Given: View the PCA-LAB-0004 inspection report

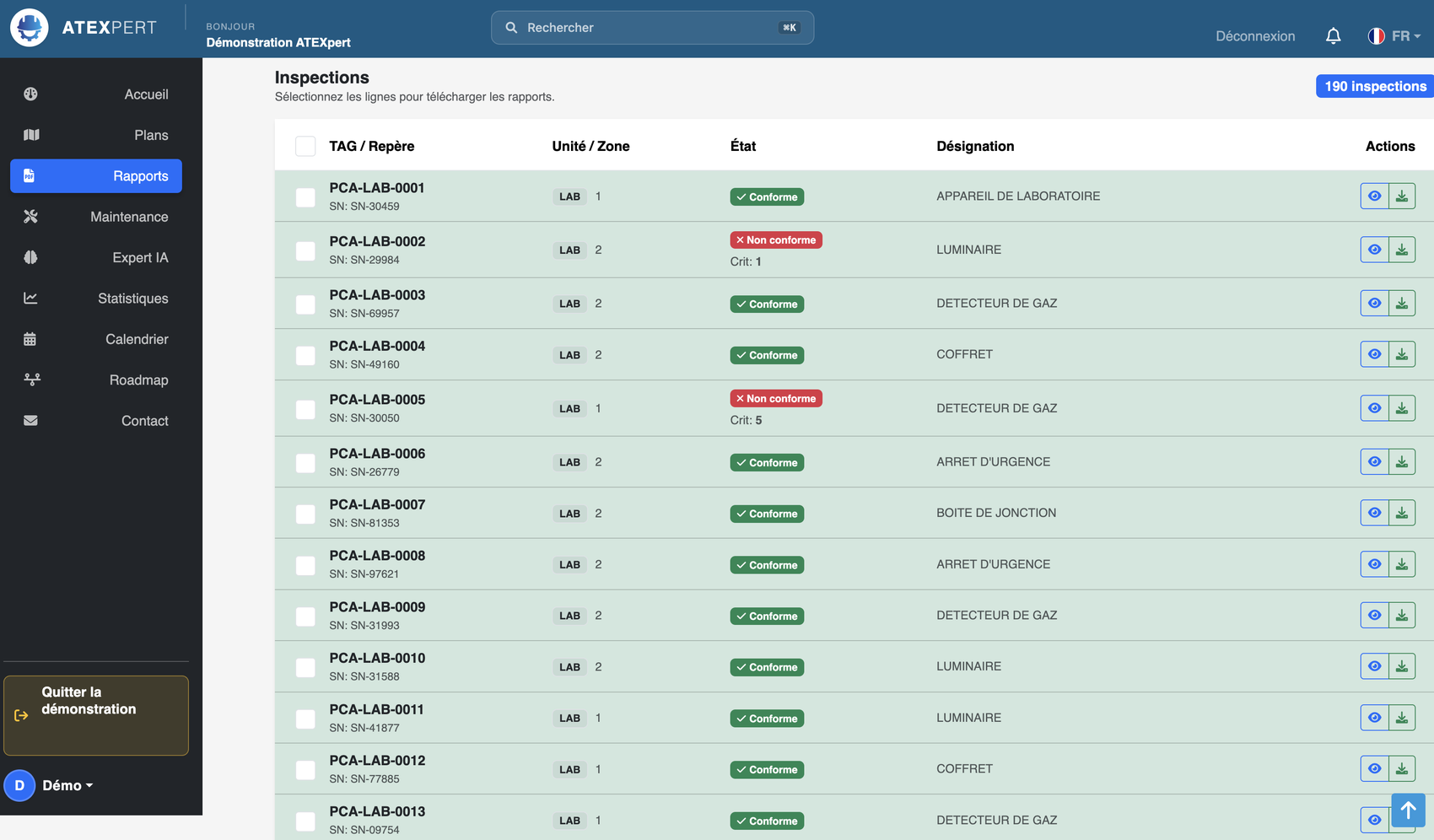Looking at the screenshot, I should pyautogui.click(x=1374, y=354).
